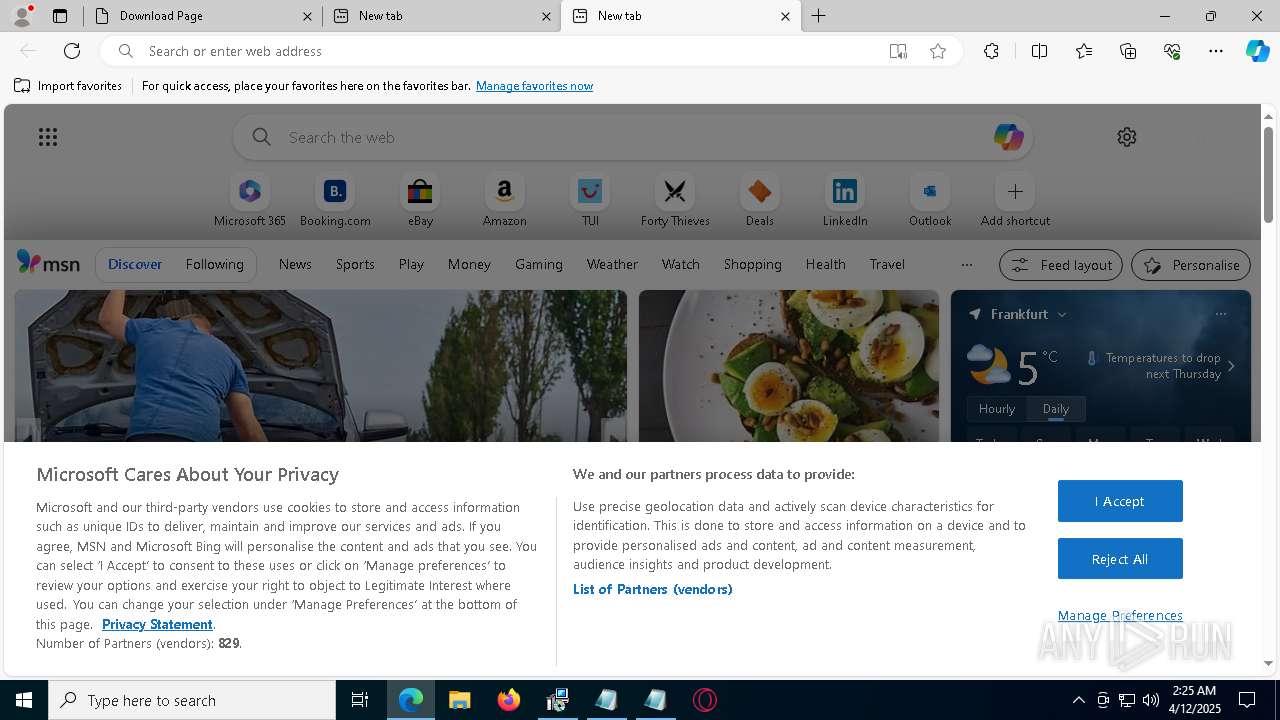1280x720 pixels.
Task: Click the immersive reader icon in the address bar
Action: 898,51
